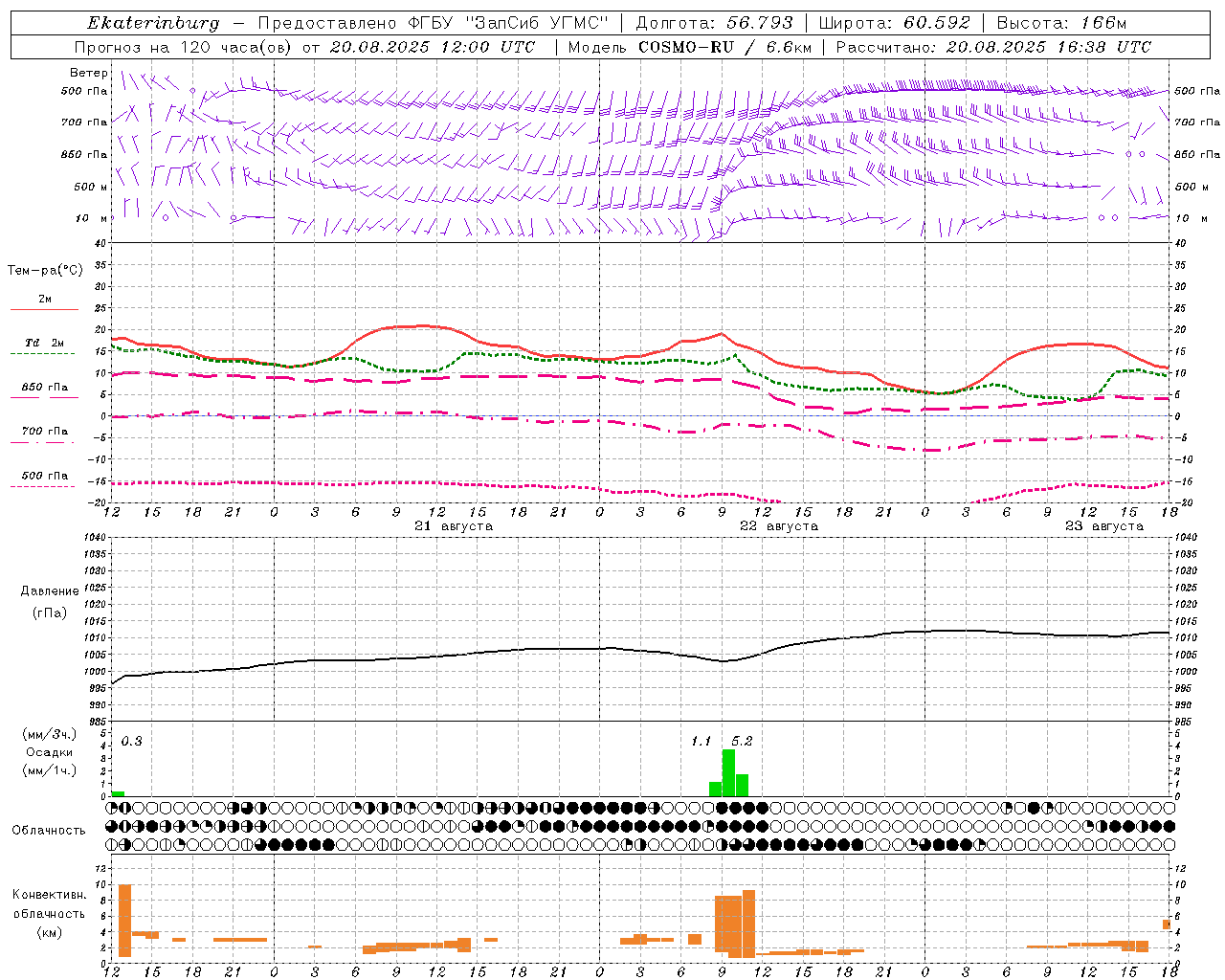Screen dimensions: 1225x980
Task: Click the Модель COSMO-RU / 6.6км label
Action: pos(690,47)
